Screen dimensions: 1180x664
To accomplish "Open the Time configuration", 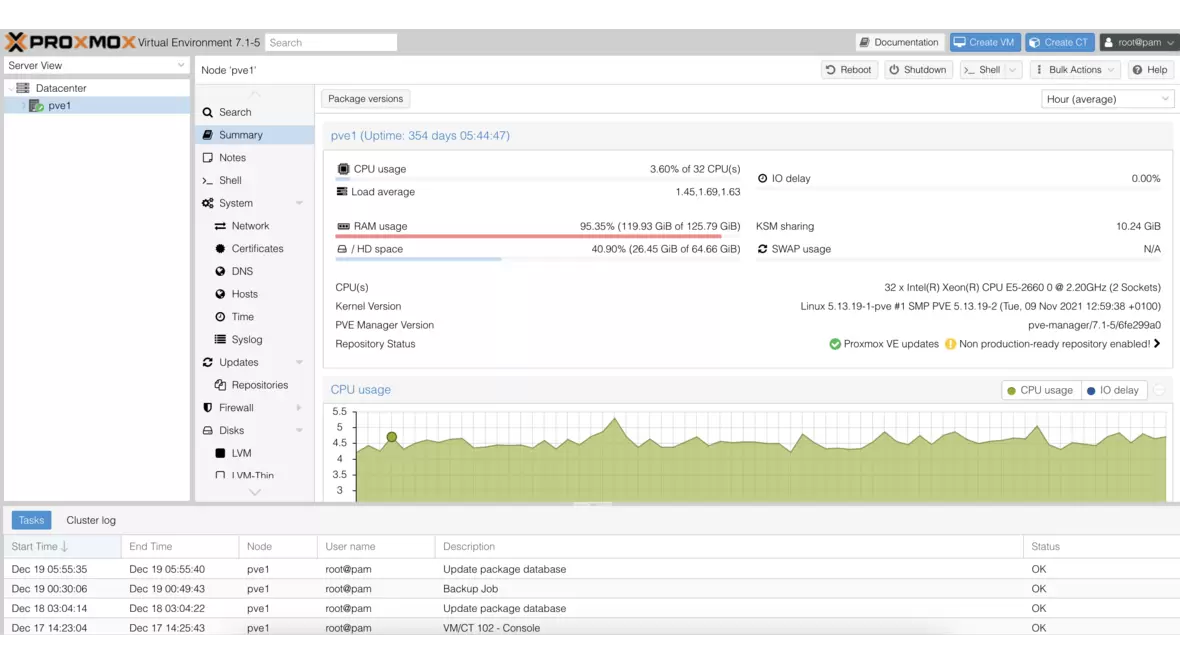I will tap(240, 316).
